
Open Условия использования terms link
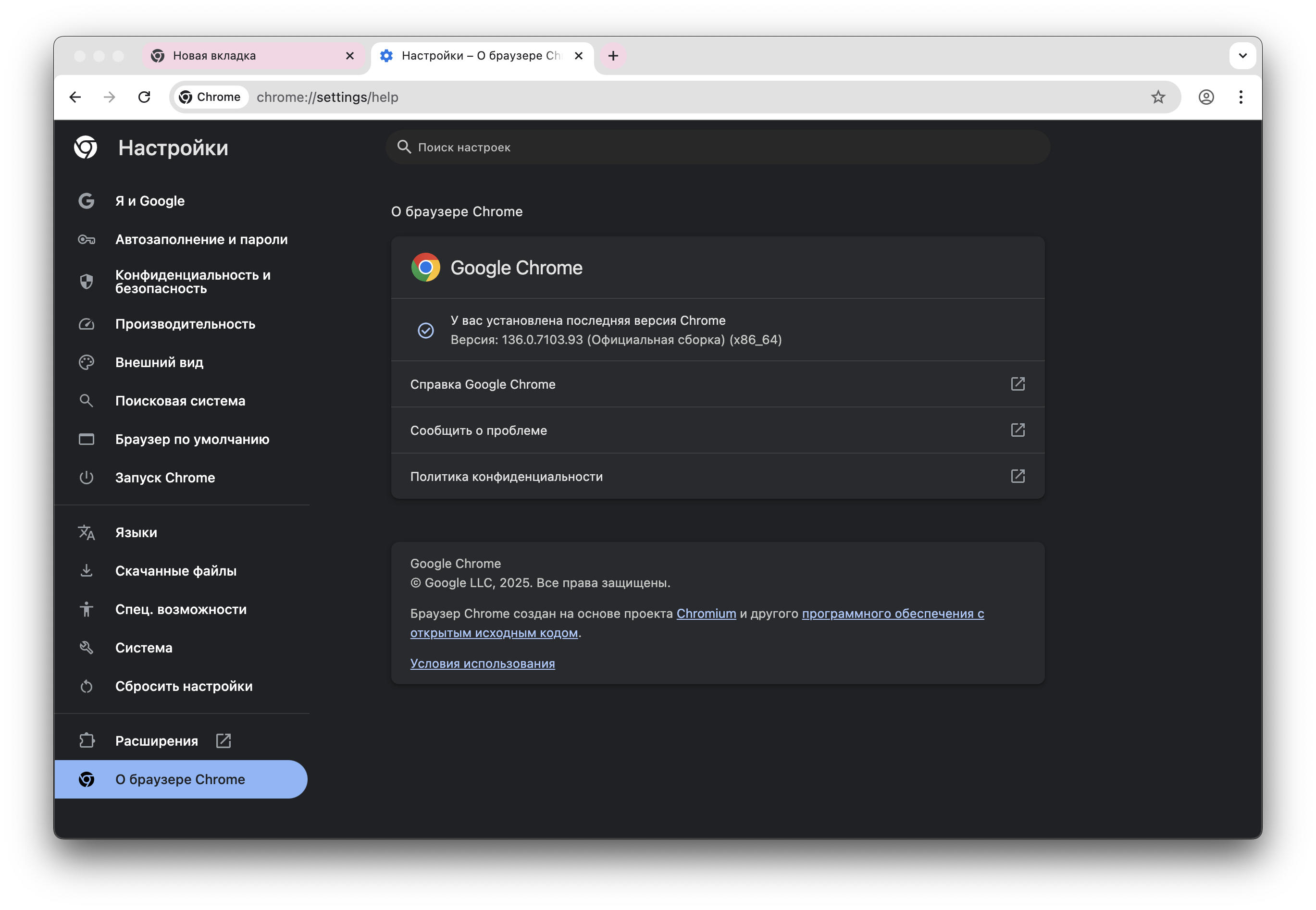tap(483, 664)
